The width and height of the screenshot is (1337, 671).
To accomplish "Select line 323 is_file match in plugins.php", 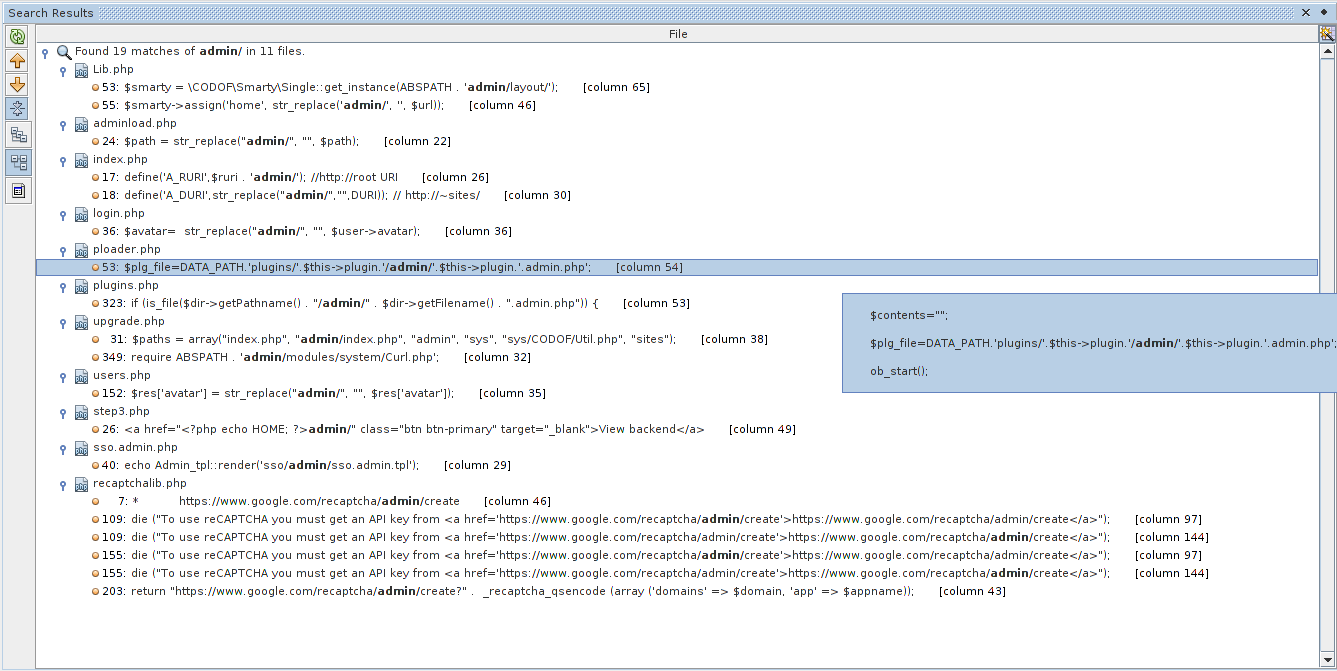I will pos(391,304).
